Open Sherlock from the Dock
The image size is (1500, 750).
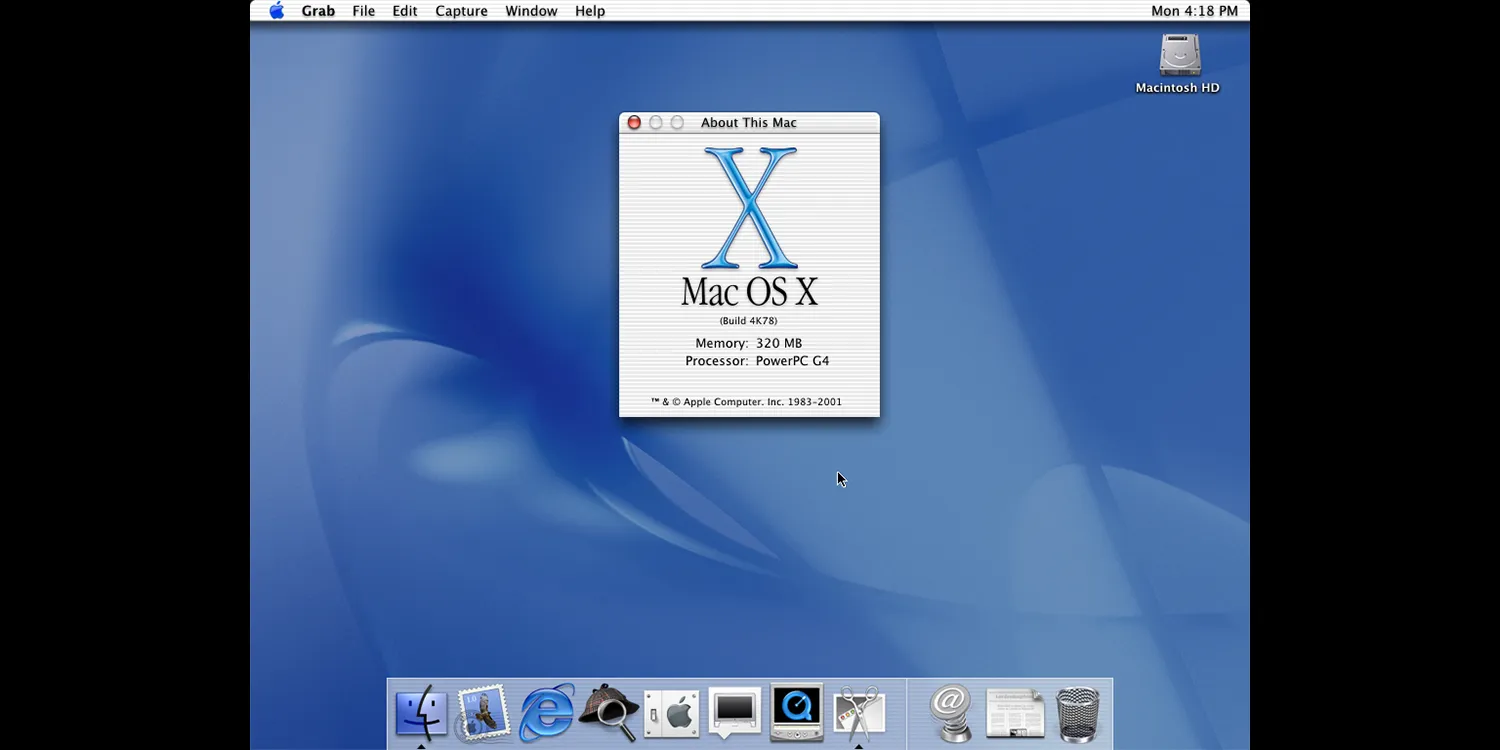609,713
